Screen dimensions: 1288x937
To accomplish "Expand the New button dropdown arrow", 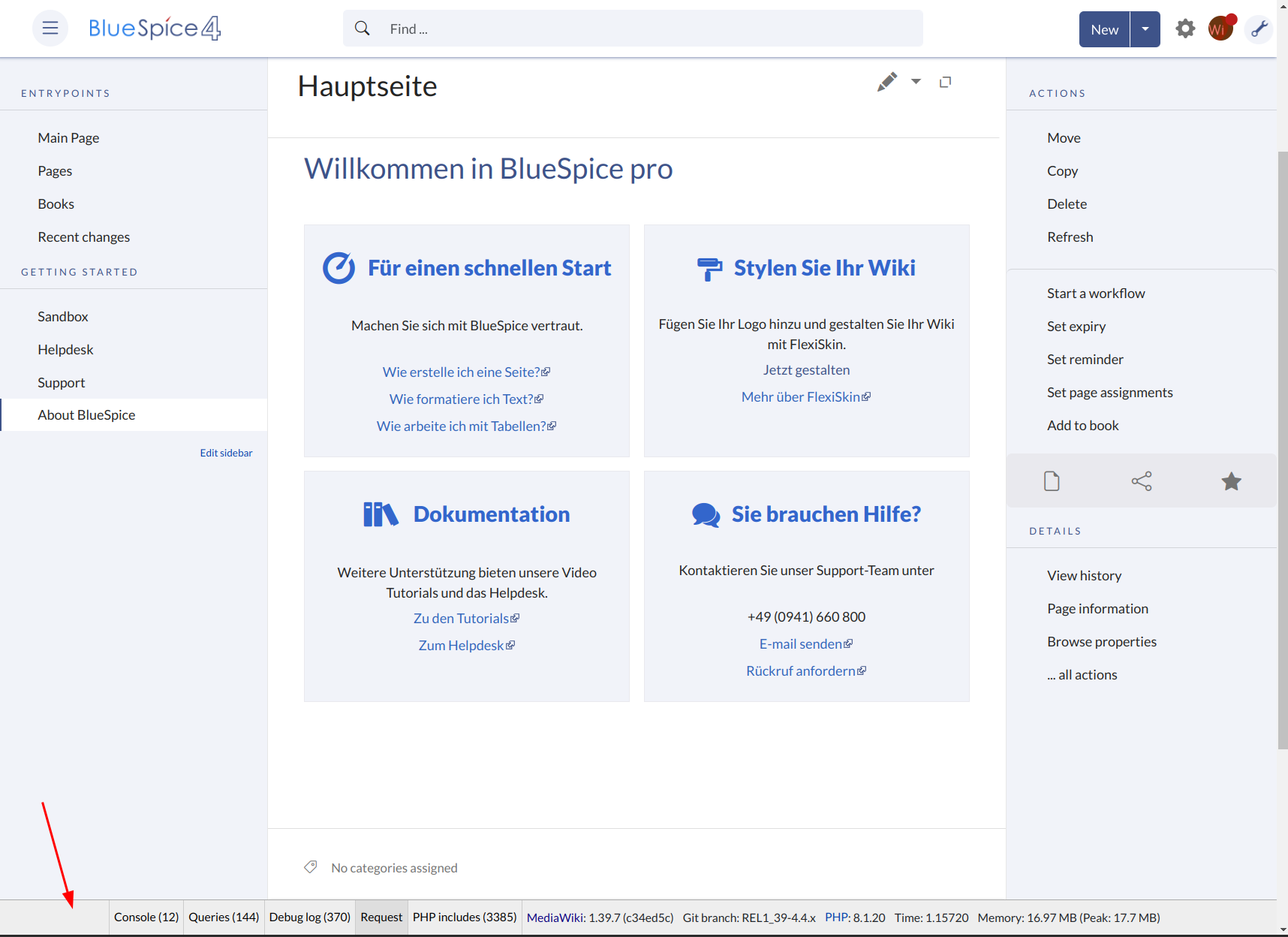I will [1145, 29].
